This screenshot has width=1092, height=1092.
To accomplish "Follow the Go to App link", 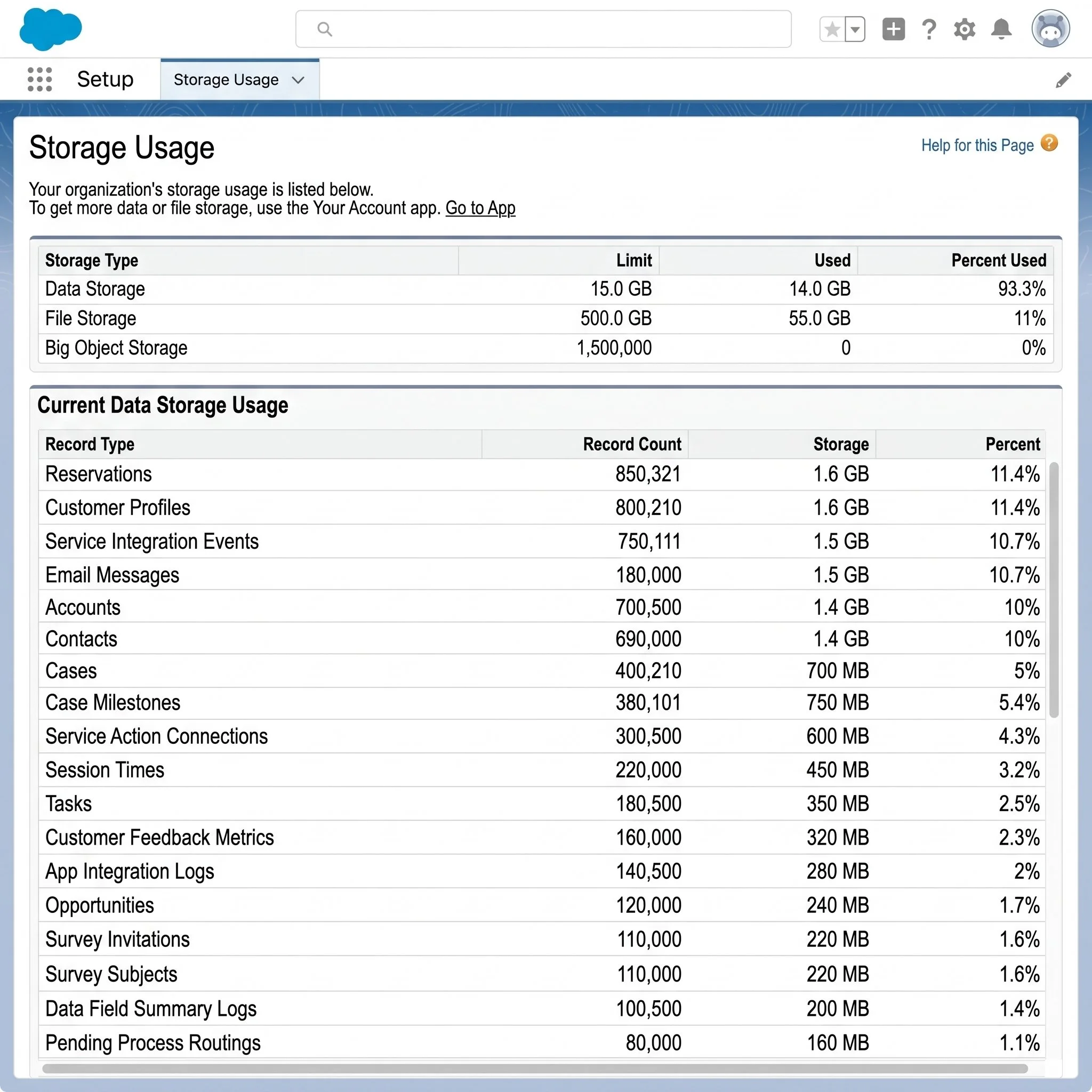I will click(480, 208).
